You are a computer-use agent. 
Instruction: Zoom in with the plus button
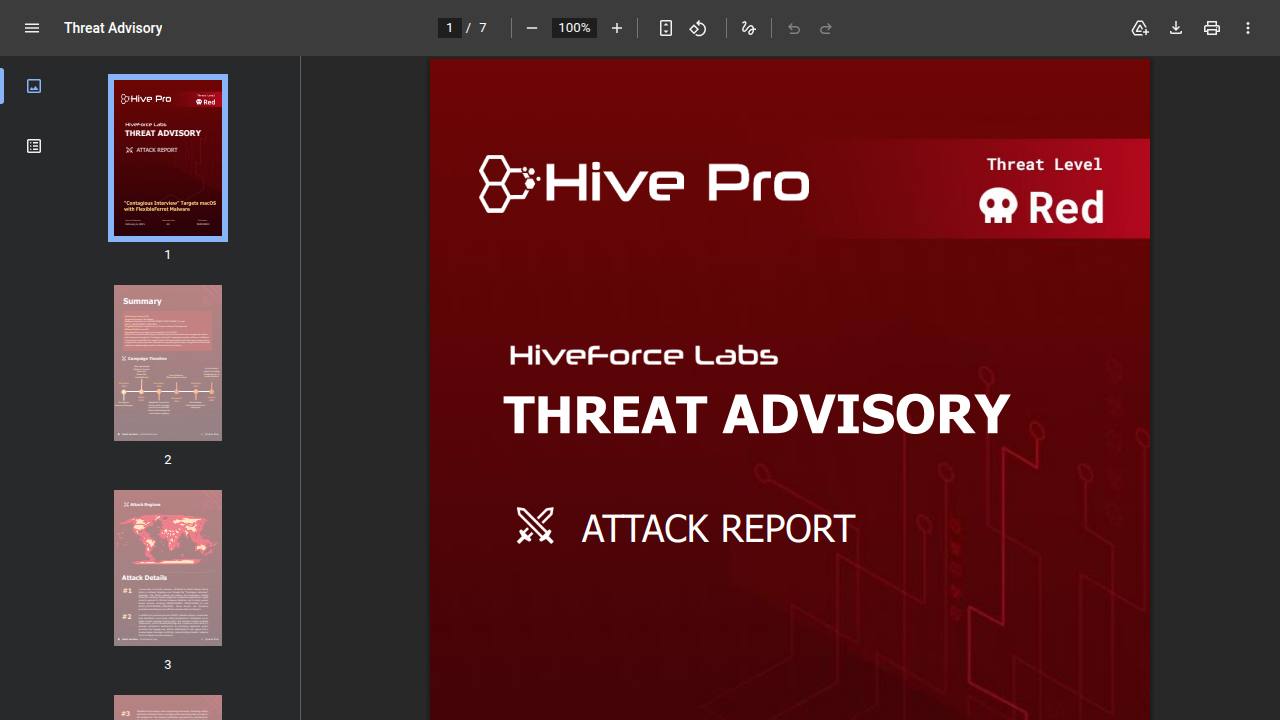coord(617,28)
